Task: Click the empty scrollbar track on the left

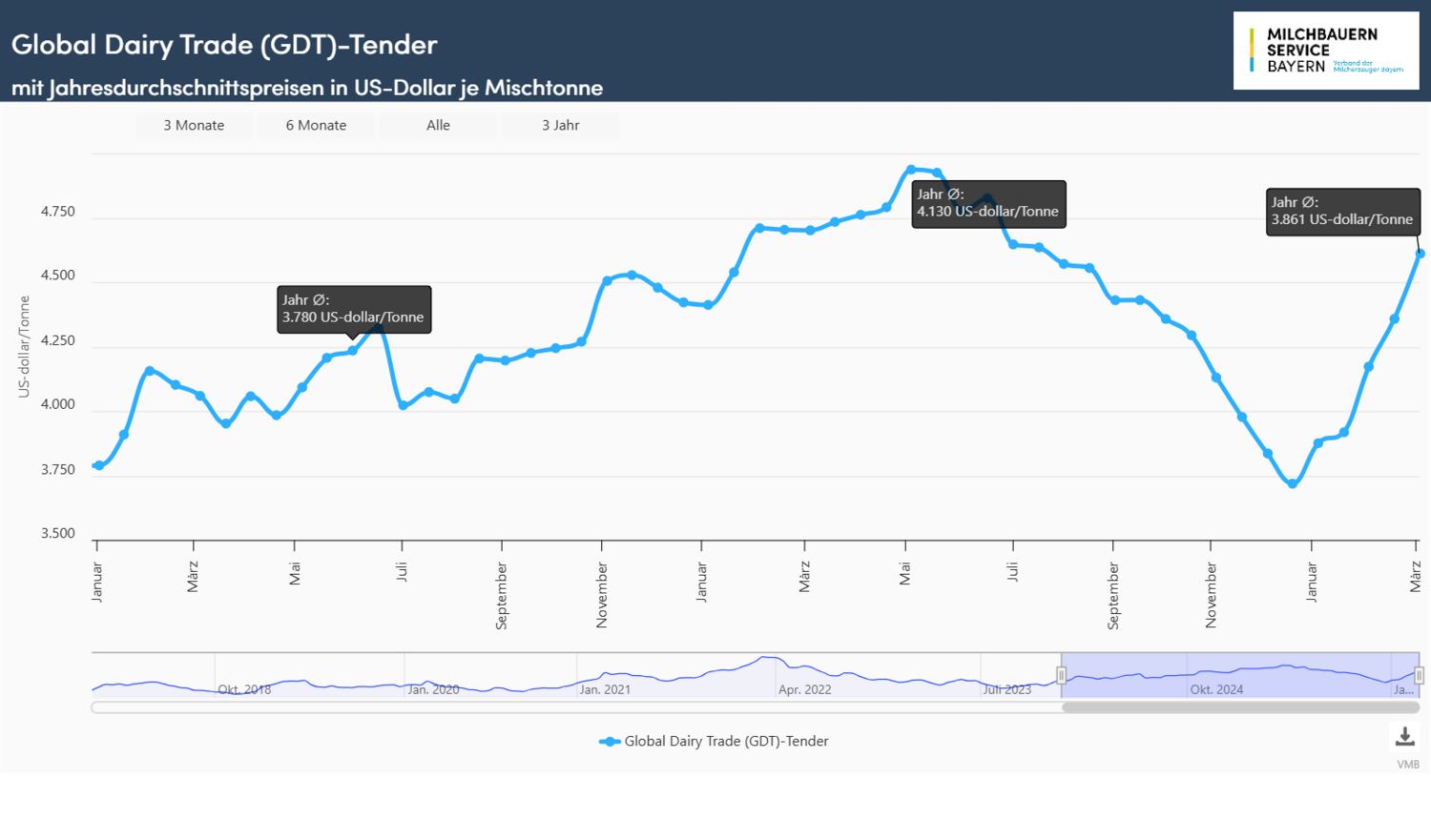Action: pos(572,707)
